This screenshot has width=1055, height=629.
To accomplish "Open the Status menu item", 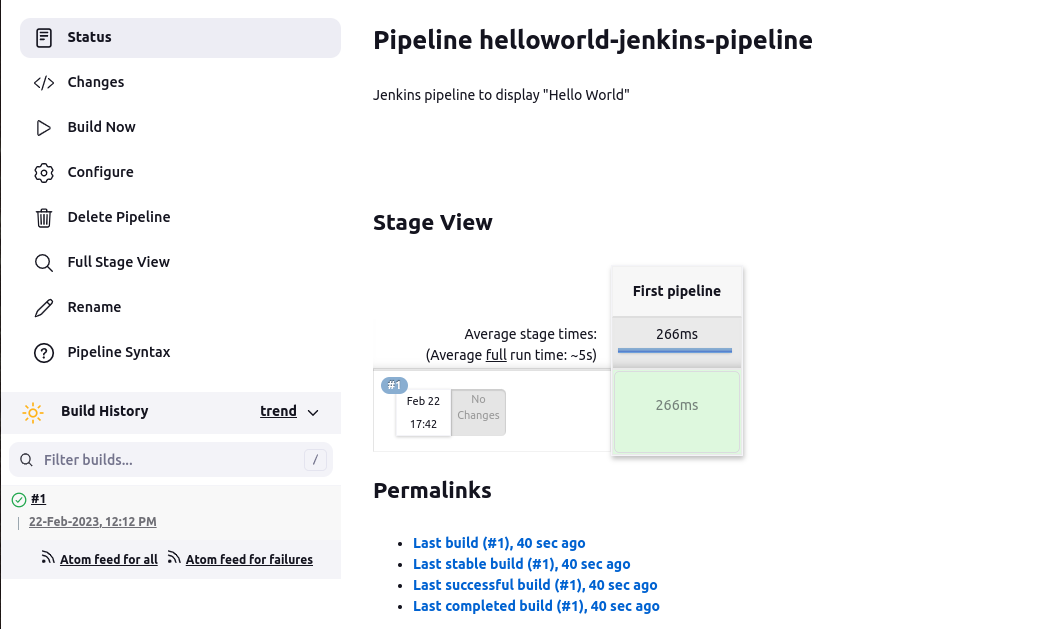I will point(180,38).
